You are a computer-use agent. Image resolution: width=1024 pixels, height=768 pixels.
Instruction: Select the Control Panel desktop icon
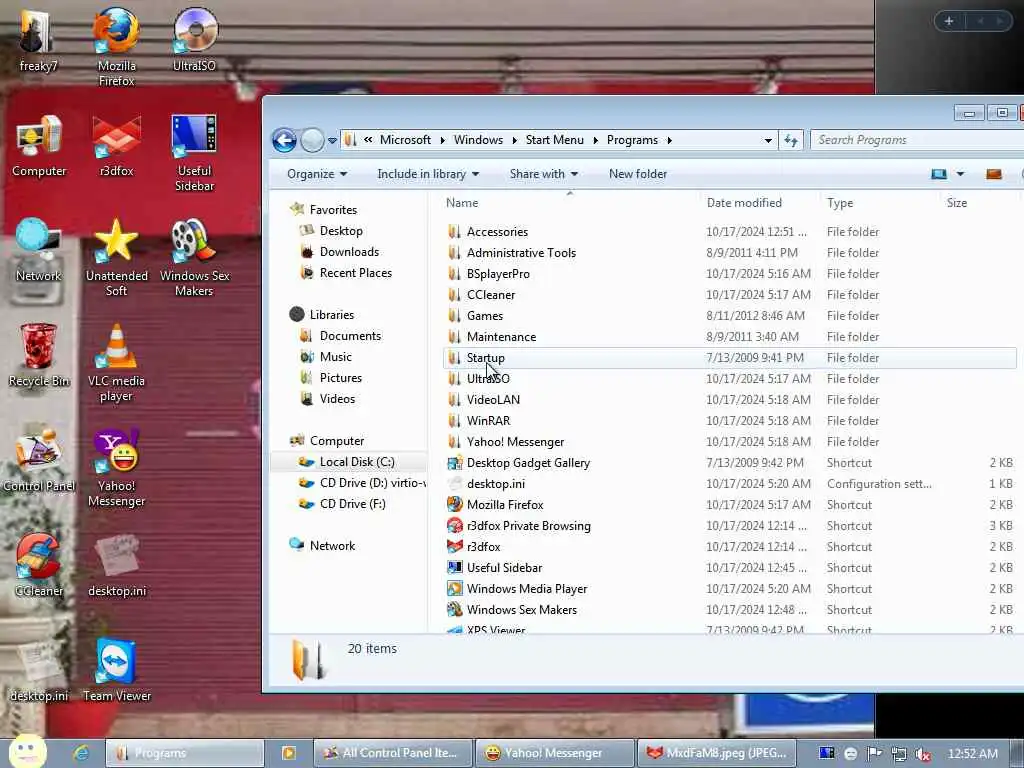tap(38, 460)
